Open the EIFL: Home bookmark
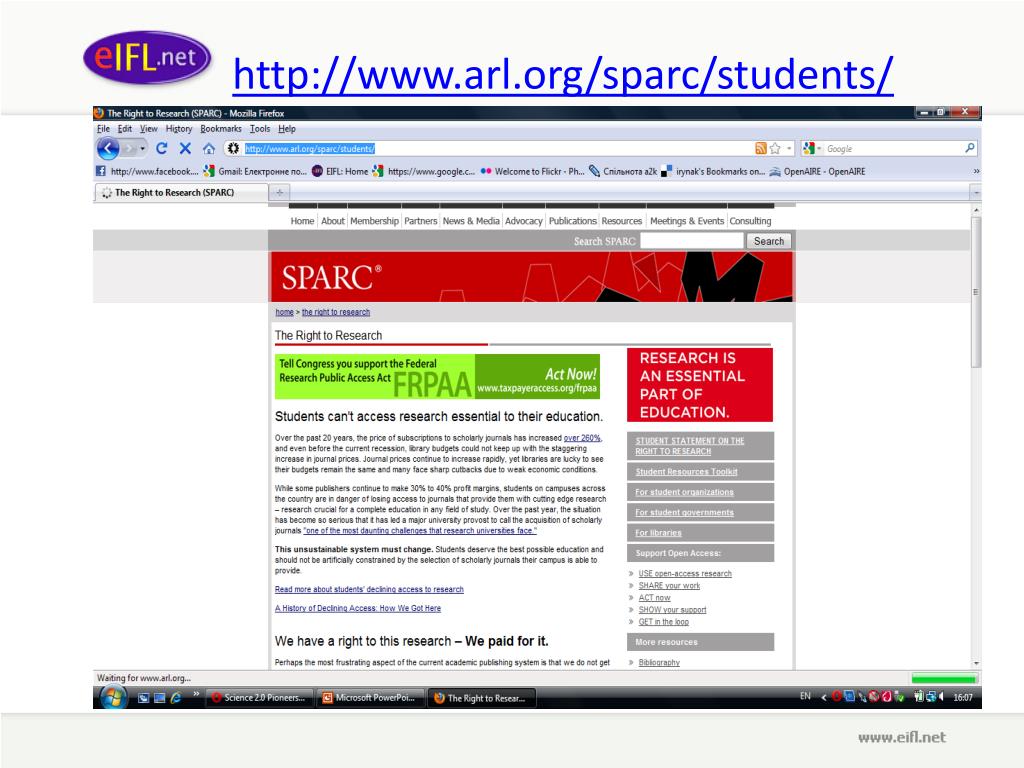The height and width of the screenshot is (768, 1024). (340, 171)
